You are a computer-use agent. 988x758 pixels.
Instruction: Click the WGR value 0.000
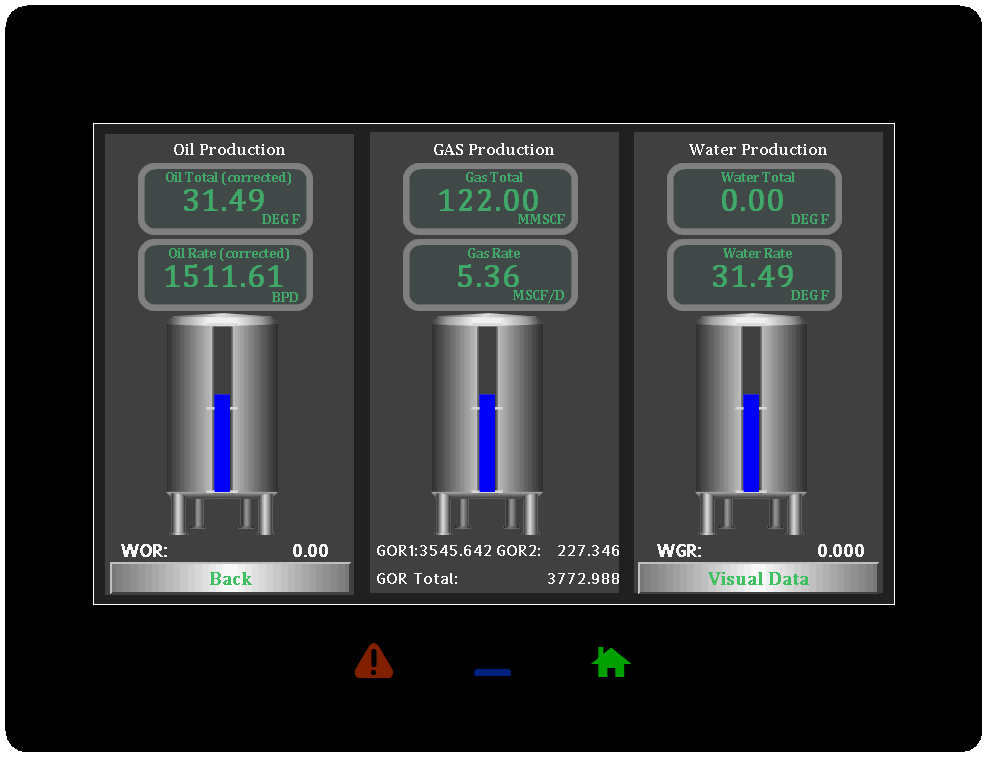pyautogui.click(x=840, y=551)
